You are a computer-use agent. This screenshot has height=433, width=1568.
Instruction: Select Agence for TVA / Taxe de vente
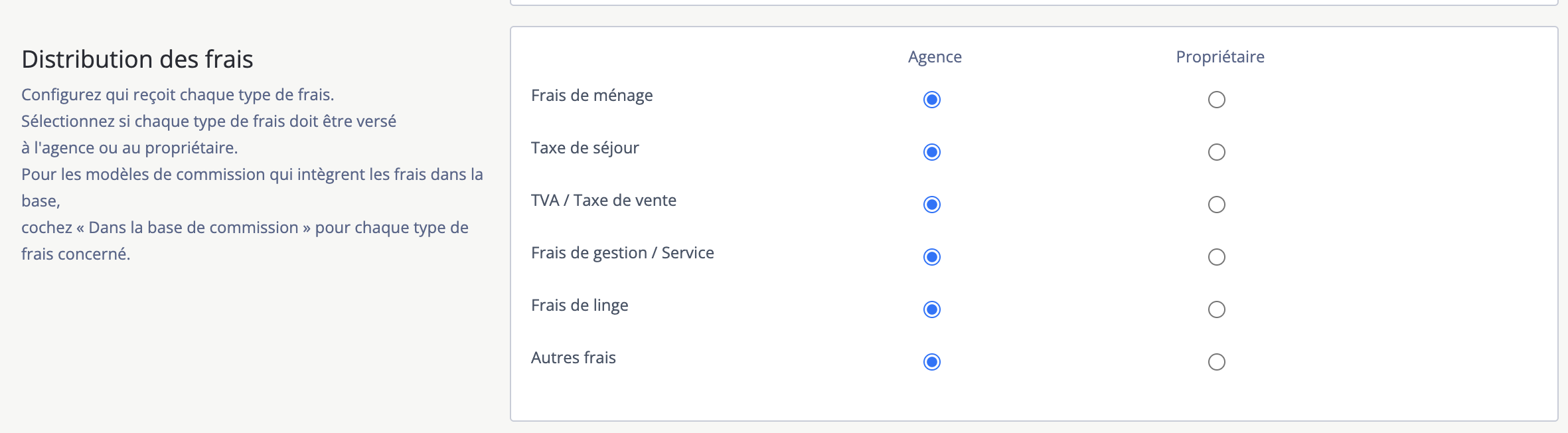932,205
